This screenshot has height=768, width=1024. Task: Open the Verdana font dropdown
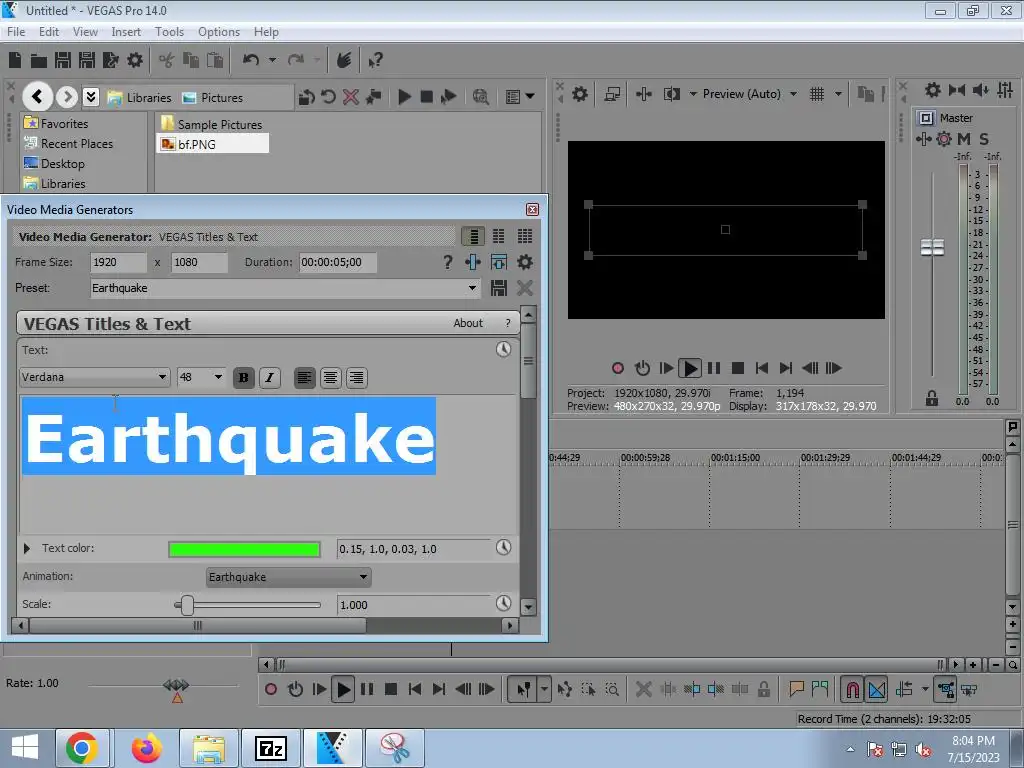(162, 377)
